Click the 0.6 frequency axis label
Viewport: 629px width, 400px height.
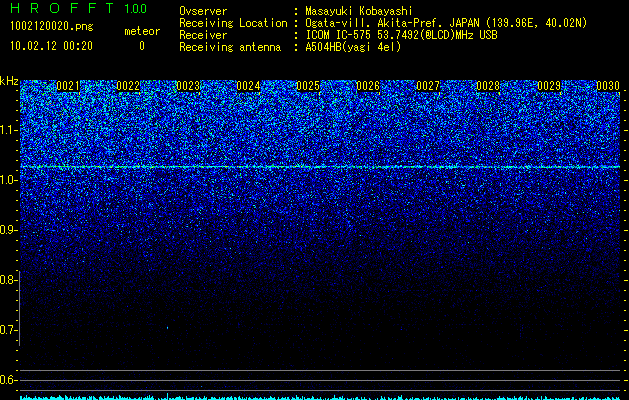[x=7, y=380]
